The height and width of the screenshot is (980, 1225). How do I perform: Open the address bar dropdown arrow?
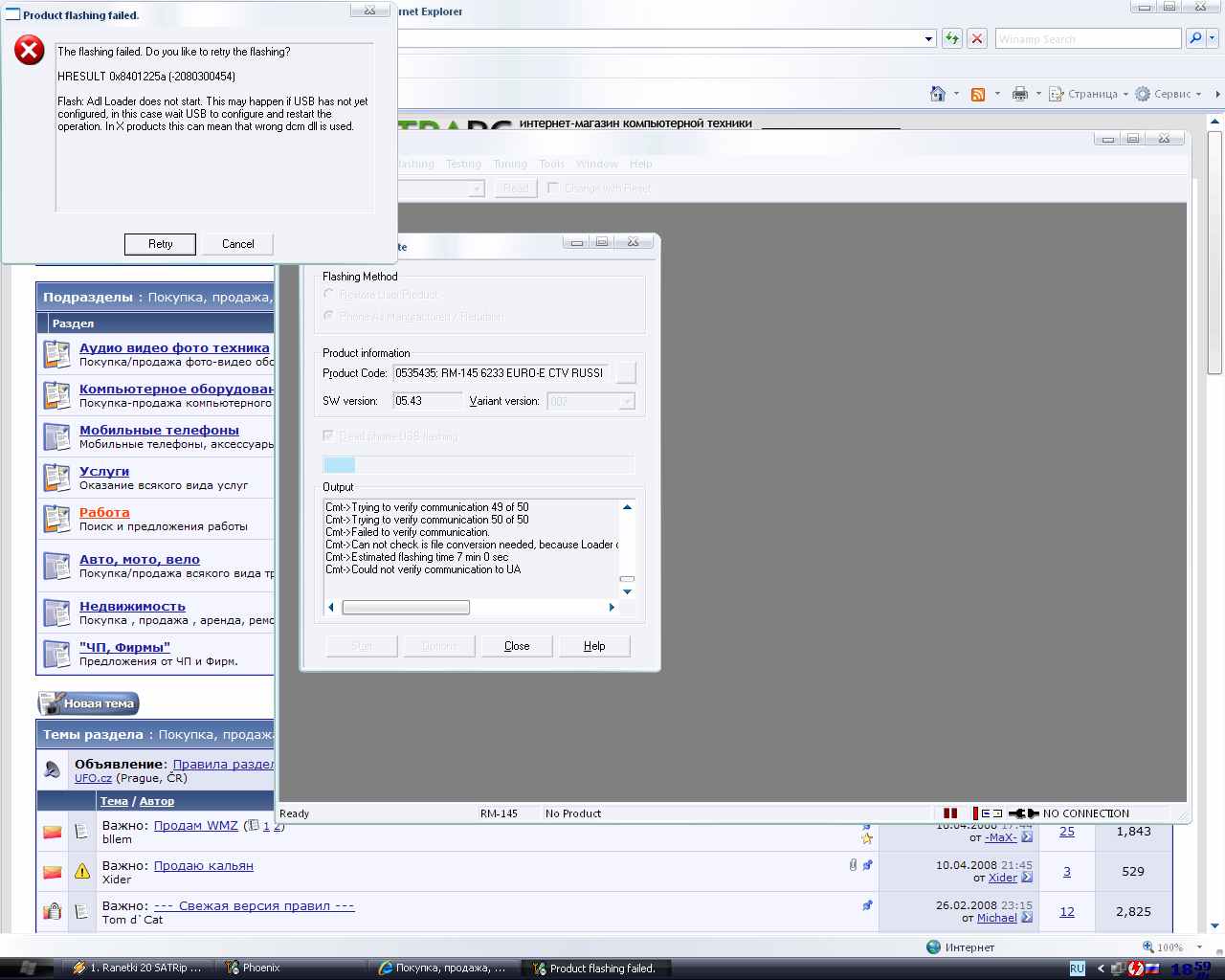[x=928, y=39]
